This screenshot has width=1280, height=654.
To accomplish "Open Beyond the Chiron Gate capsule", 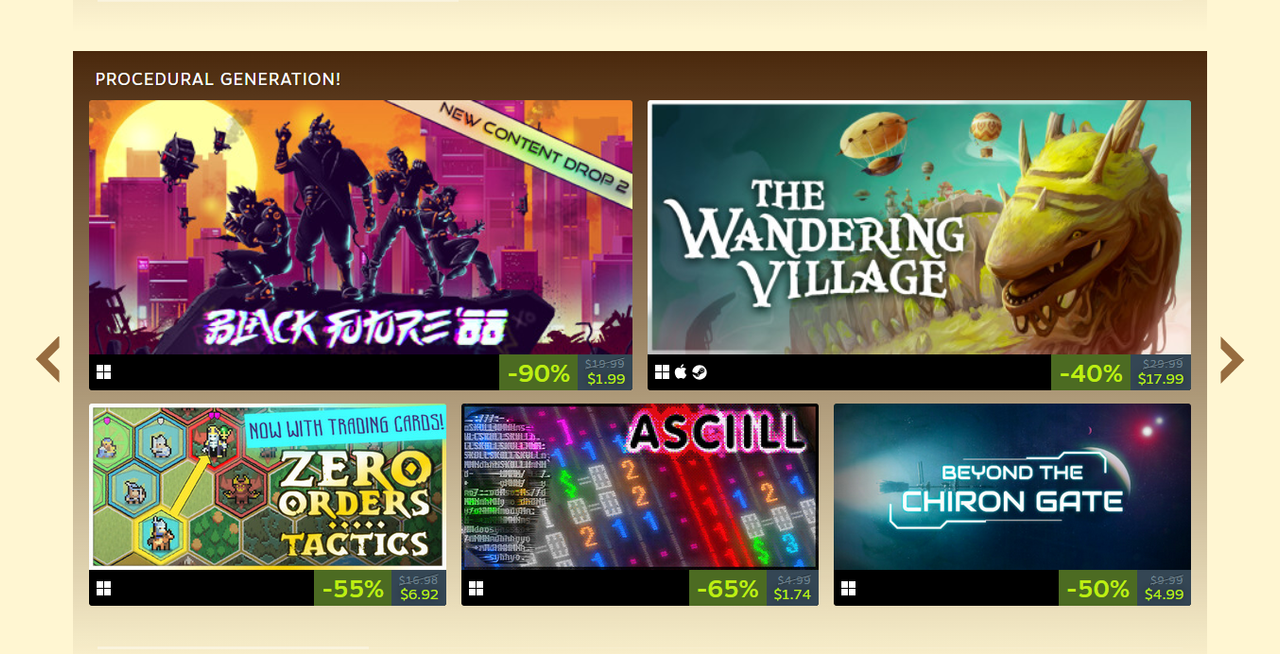I will point(1012,487).
